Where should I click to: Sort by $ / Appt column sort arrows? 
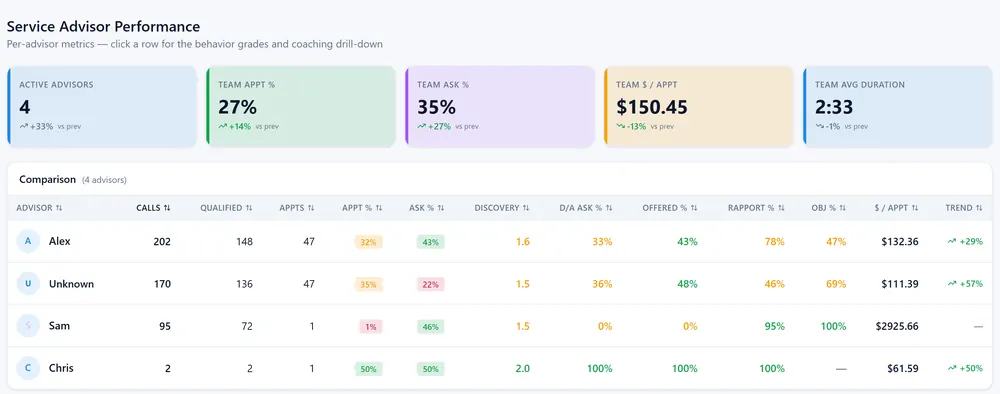915,208
